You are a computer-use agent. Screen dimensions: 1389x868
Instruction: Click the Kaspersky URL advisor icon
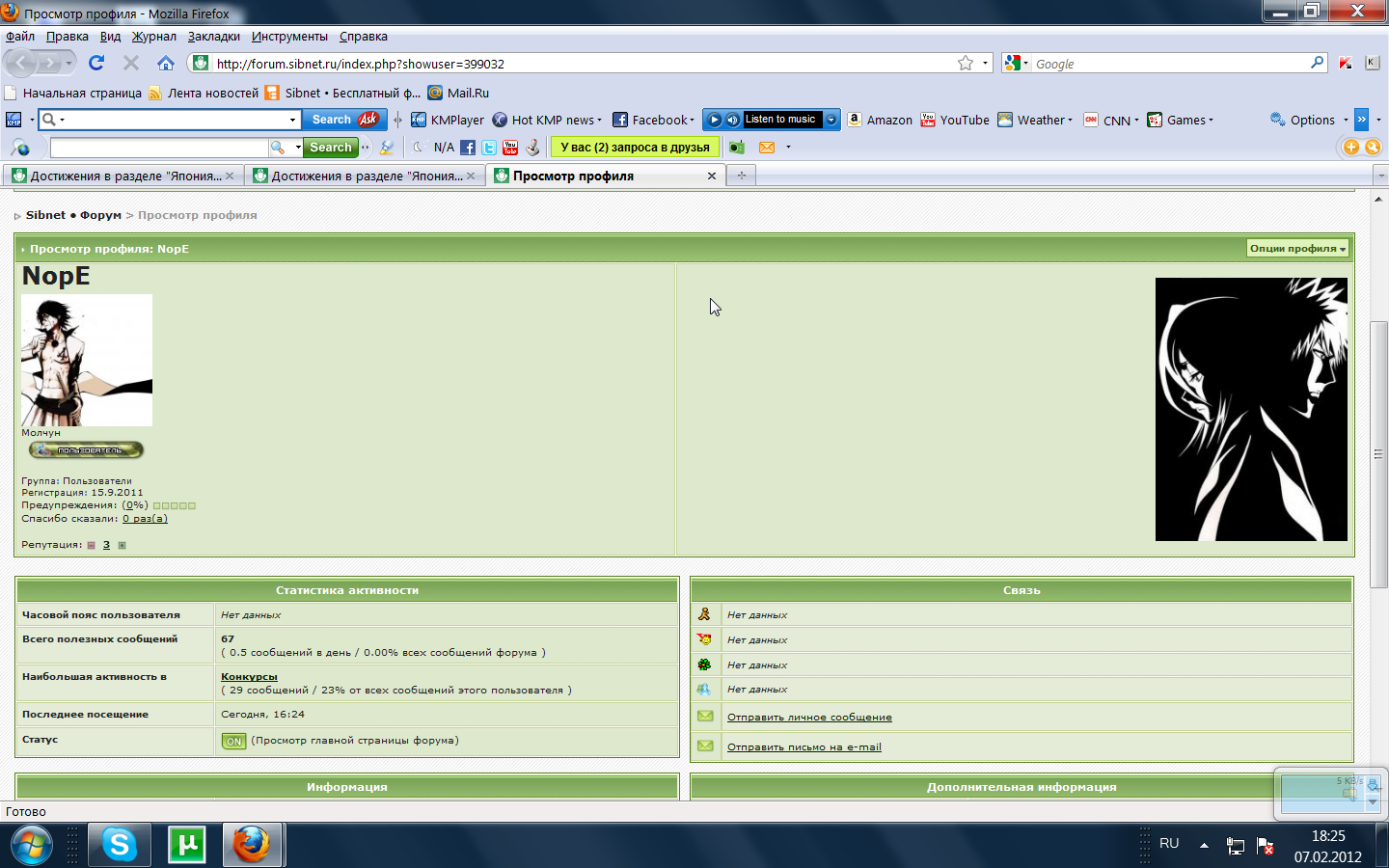point(1346,63)
